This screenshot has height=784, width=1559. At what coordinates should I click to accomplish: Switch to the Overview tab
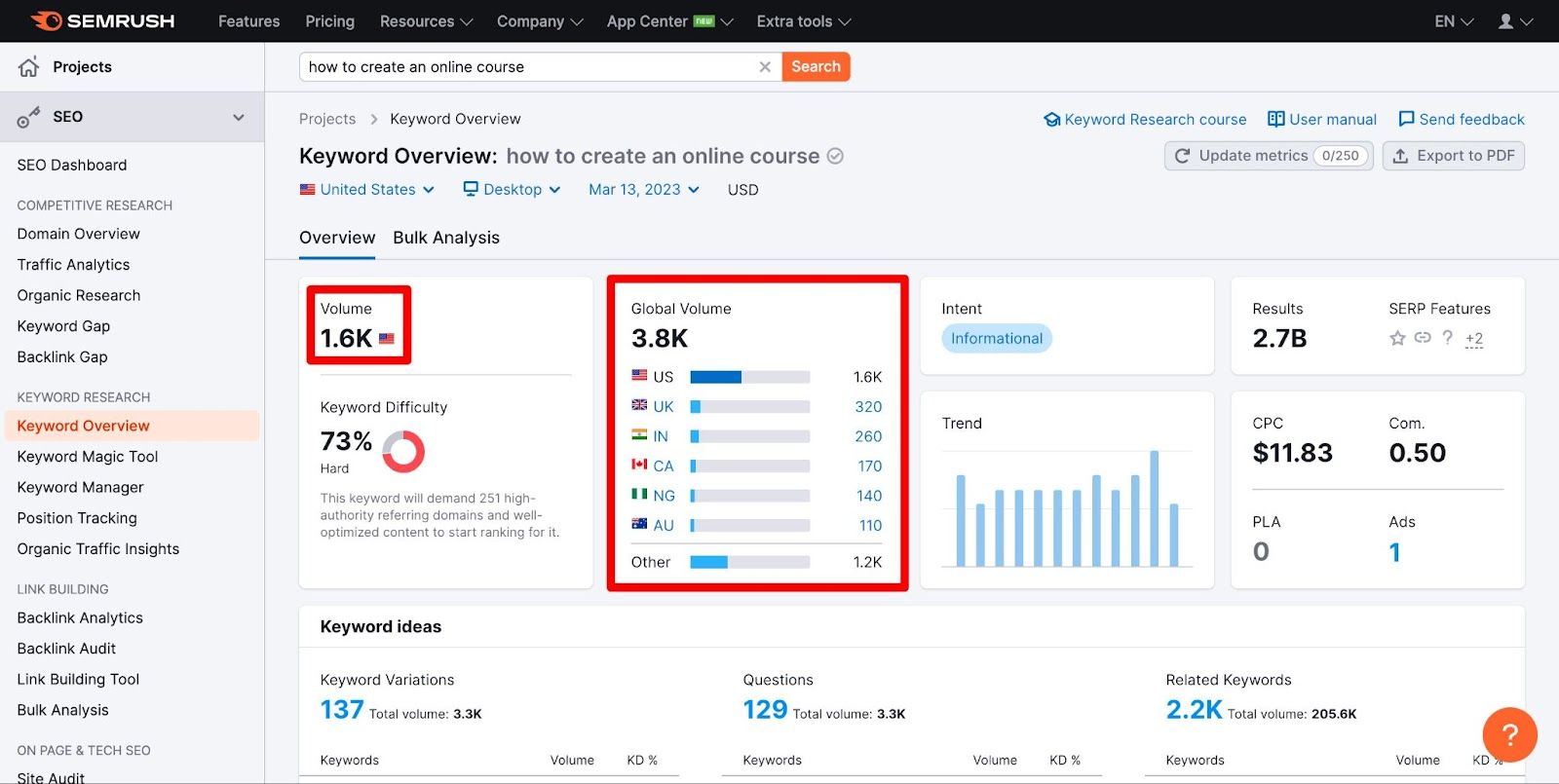point(337,238)
